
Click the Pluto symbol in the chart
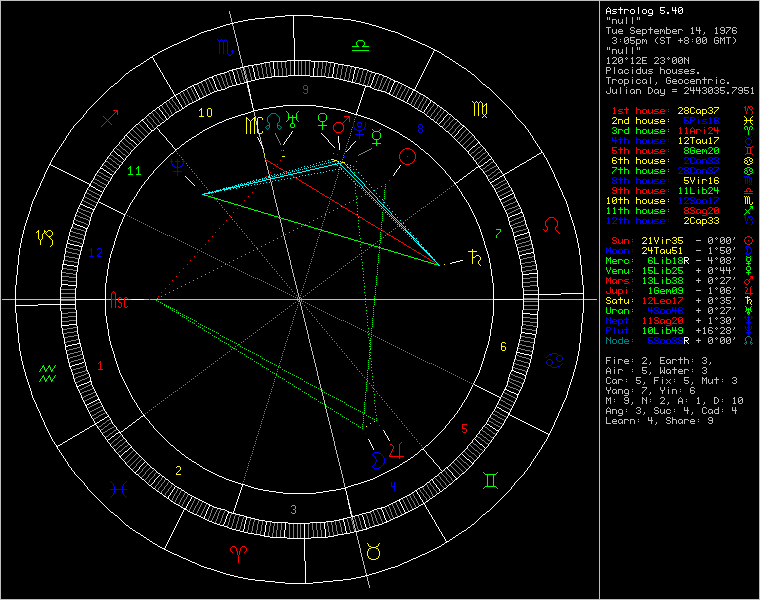[359, 129]
